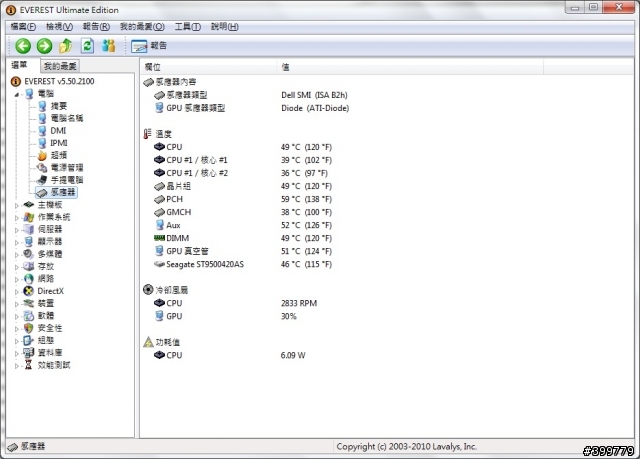The height and width of the screenshot is (459, 640).
Task: Expand the 顯示器 display node
Action: [16, 242]
